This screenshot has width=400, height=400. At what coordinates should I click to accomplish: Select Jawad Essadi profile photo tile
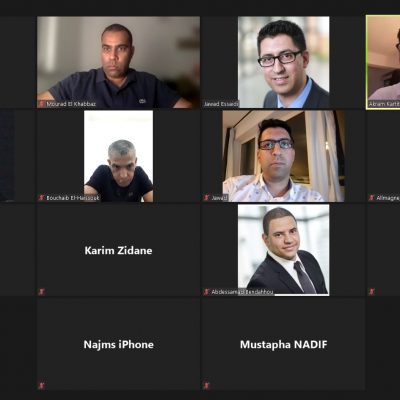pyautogui.click(x=284, y=62)
